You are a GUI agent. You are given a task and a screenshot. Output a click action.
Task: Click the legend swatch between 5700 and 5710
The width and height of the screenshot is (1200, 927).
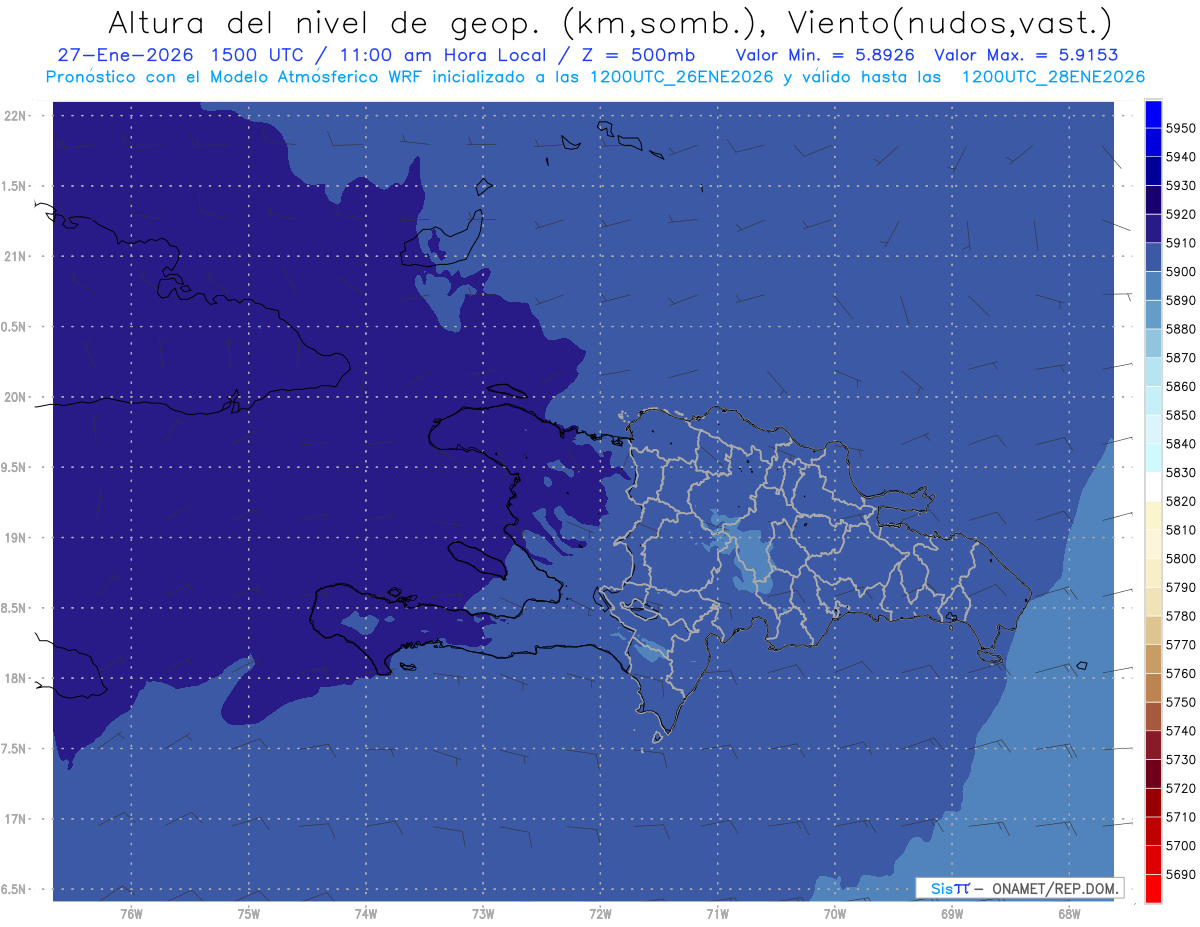point(1153,831)
